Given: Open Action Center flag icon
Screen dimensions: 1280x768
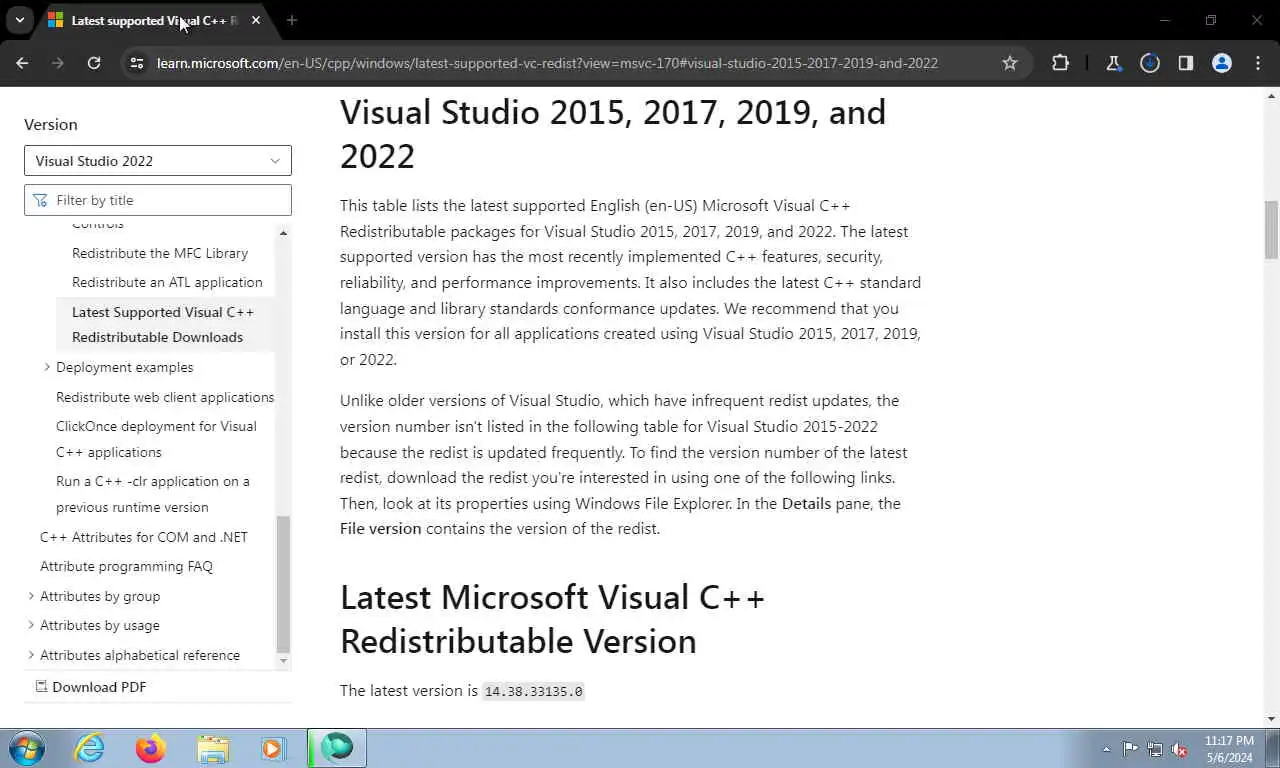Looking at the screenshot, I should point(1130,749).
